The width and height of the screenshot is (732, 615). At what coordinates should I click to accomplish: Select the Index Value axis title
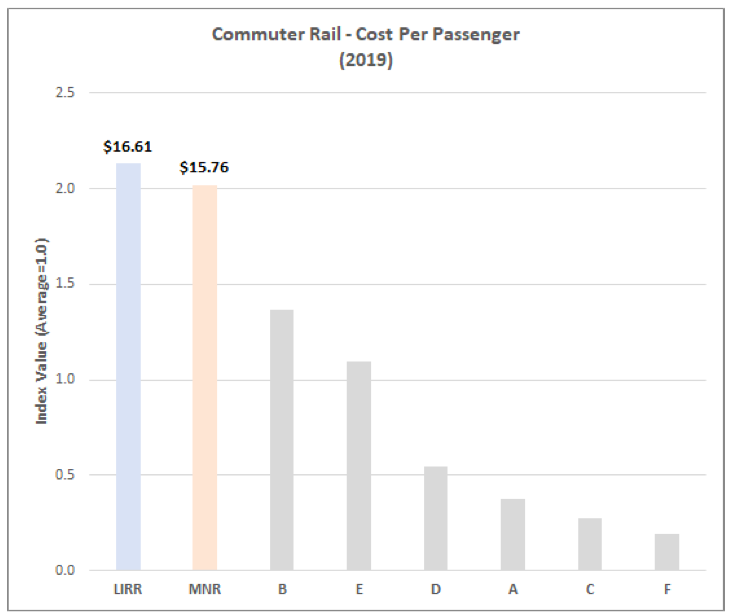pyautogui.click(x=42, y=331)
